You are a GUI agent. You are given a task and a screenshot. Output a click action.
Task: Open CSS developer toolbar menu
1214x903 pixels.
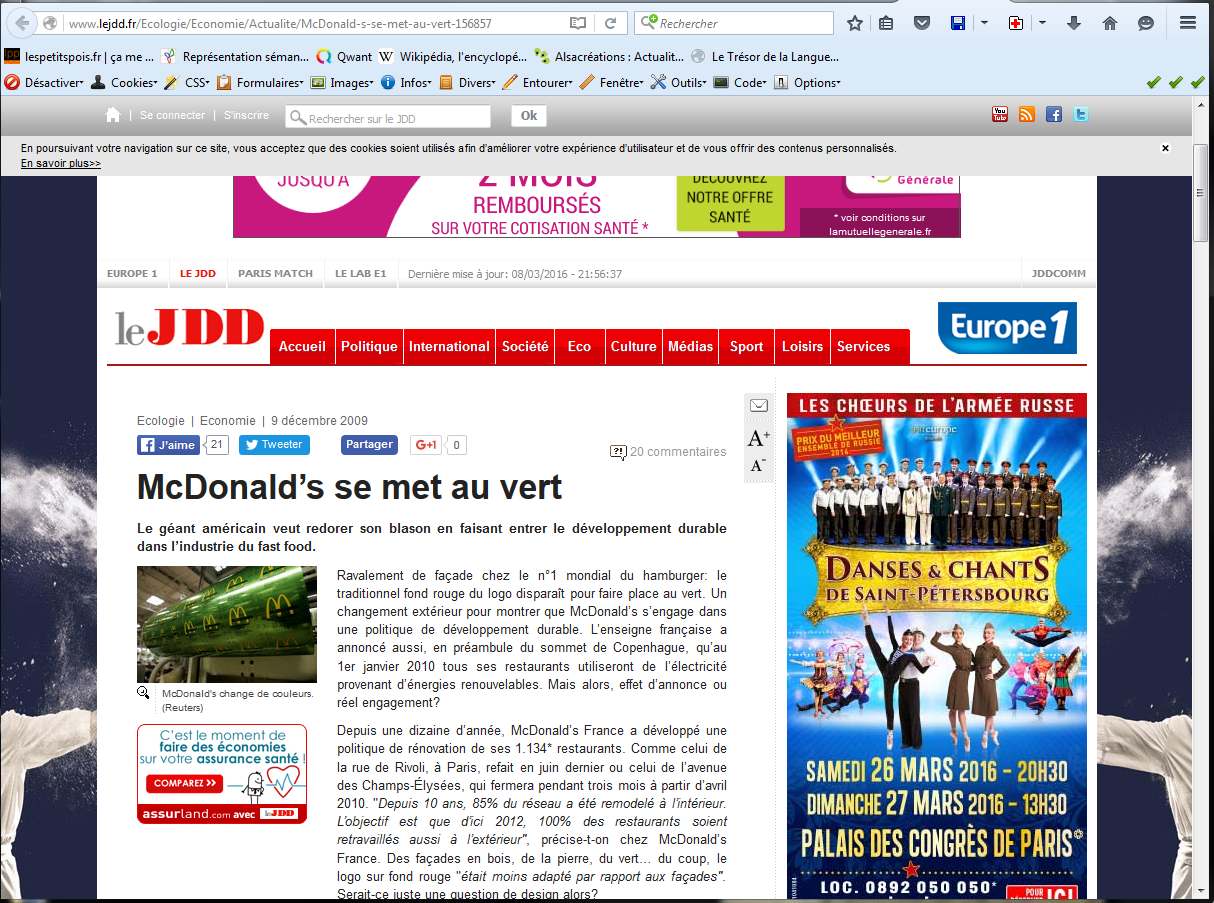(x=187, y=83)
